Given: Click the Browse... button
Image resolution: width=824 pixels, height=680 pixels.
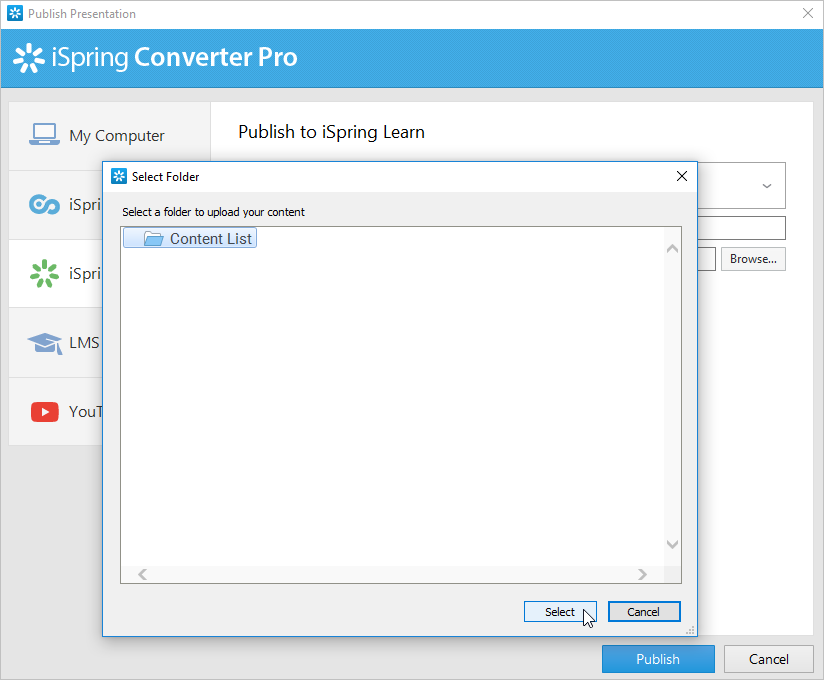Looking at the screenshot, I should click(x=753, y=259).
